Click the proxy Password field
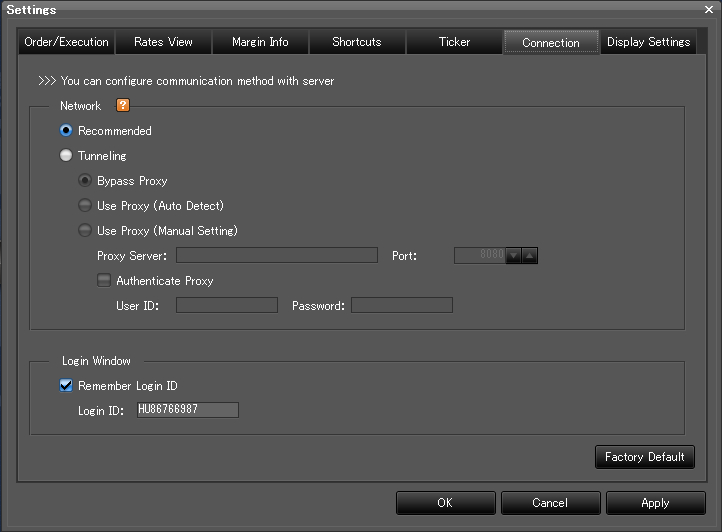The width and height of the screenshot is (722, 532). tap(401, 306)
